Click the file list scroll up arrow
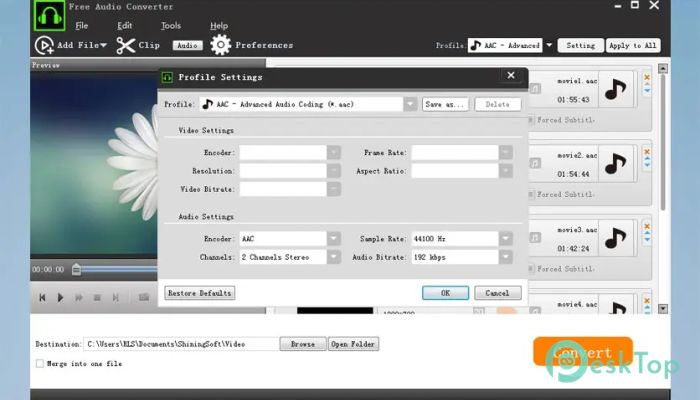 point(663,68)
